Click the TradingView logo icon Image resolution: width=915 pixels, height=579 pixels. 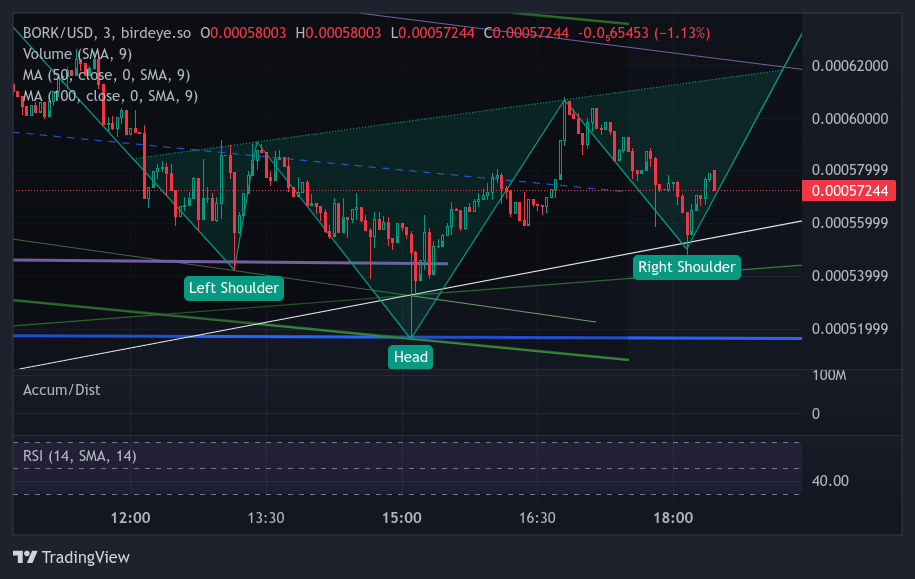point(25,557)
